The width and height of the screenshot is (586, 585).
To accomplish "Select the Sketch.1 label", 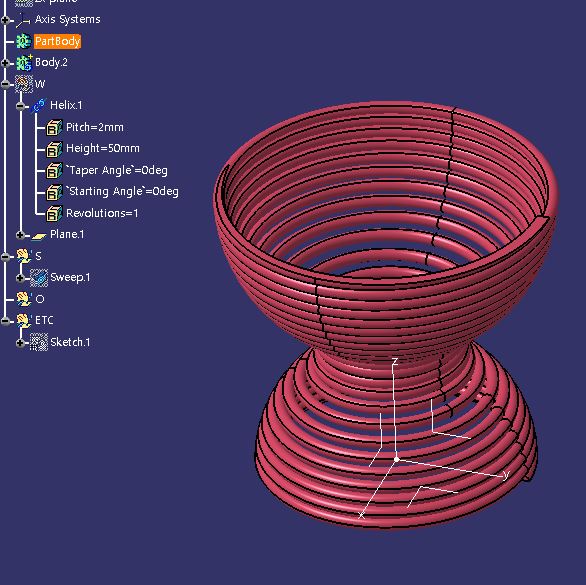I will point(70,342).
